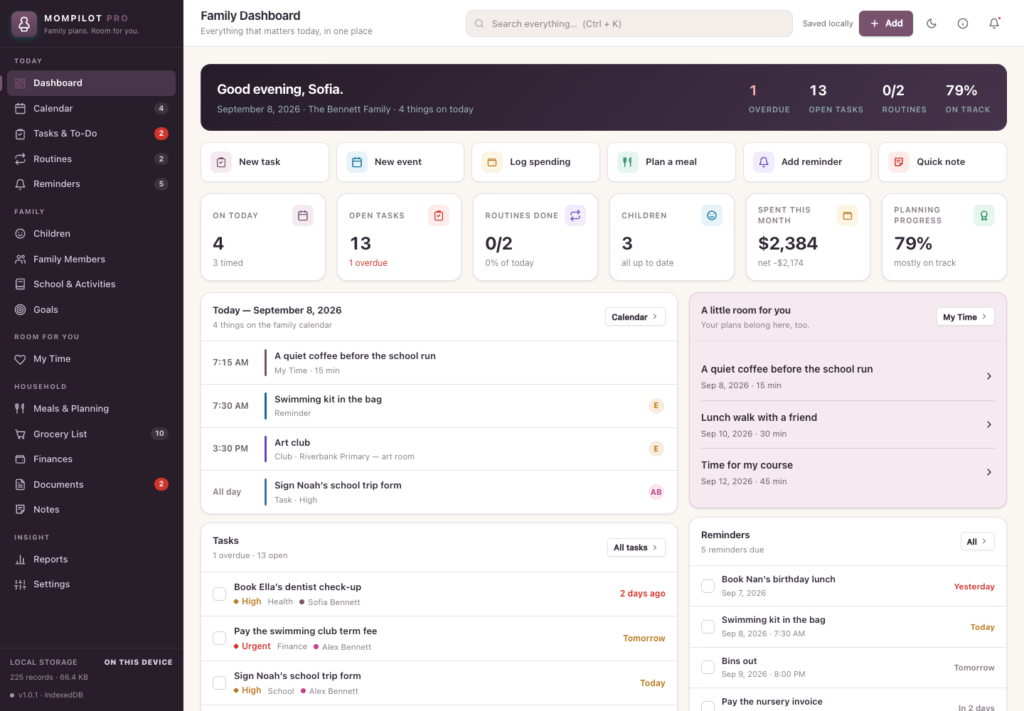Image resolution: width=1024 pixels, height=711 pixels.
Task: Tick Pay the nursery invoice reminder checkbox
Action: tap(708, 706)
